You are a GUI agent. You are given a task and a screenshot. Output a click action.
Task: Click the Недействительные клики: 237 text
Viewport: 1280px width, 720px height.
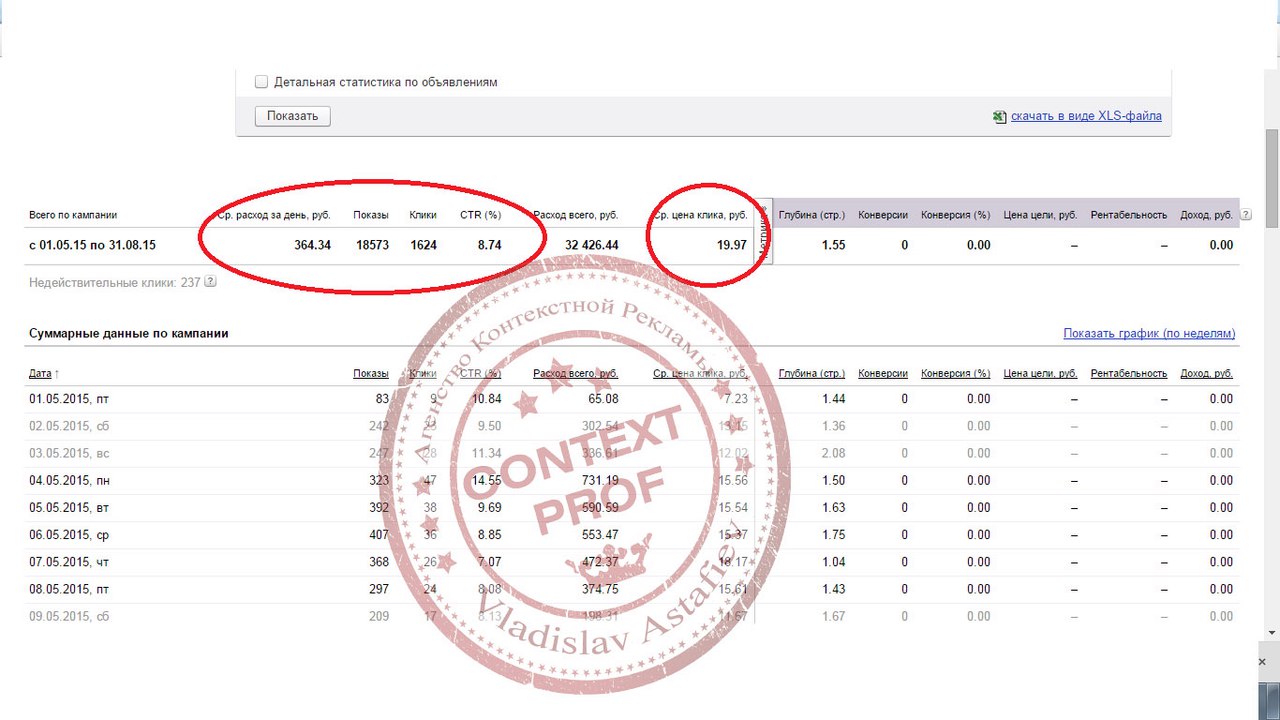[115, 283]
